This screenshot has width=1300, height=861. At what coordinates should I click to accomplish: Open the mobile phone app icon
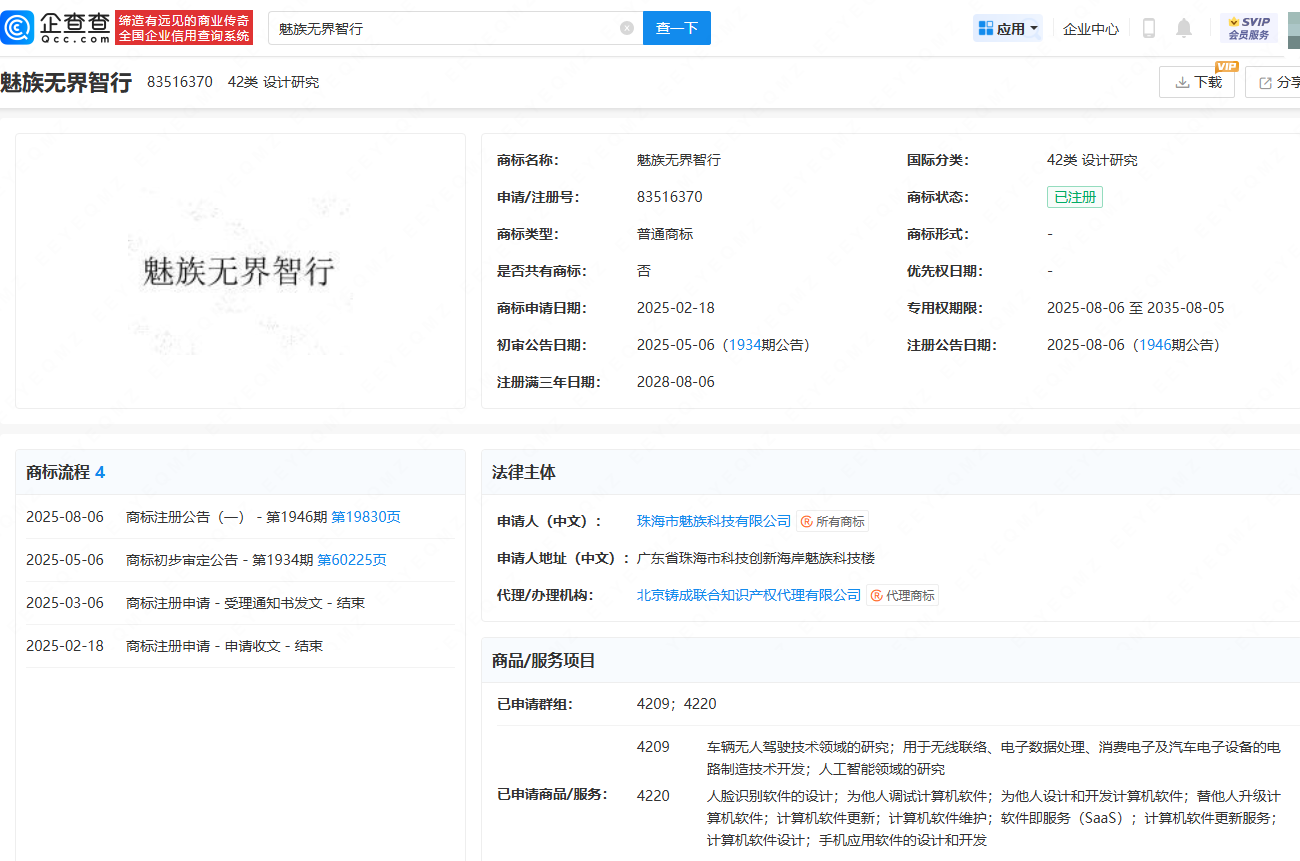point(1149,28)
